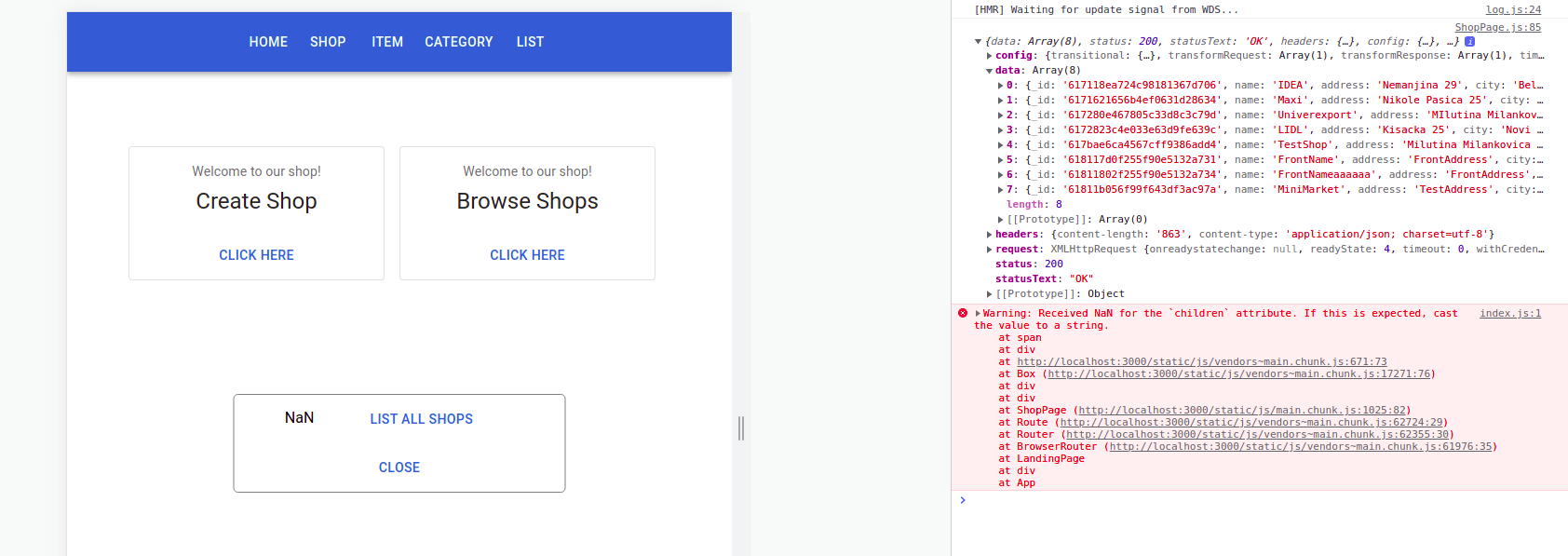Click the CLOSE button in the box
Viewport: 1568px width, 556px height.
tap(399, 468)
